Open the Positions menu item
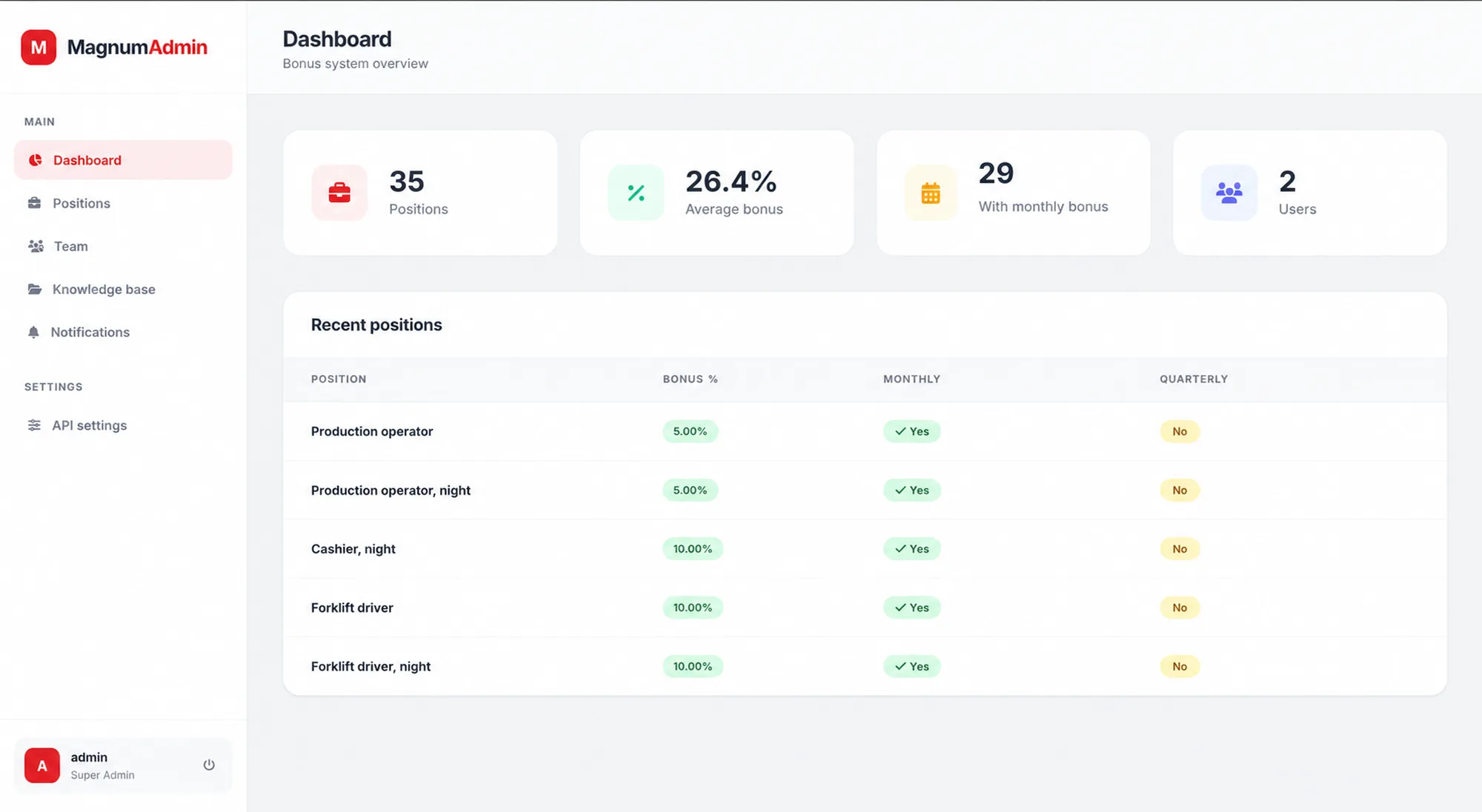The height and width of the screenshot is (812, 1482). click(x=123, y=203)
